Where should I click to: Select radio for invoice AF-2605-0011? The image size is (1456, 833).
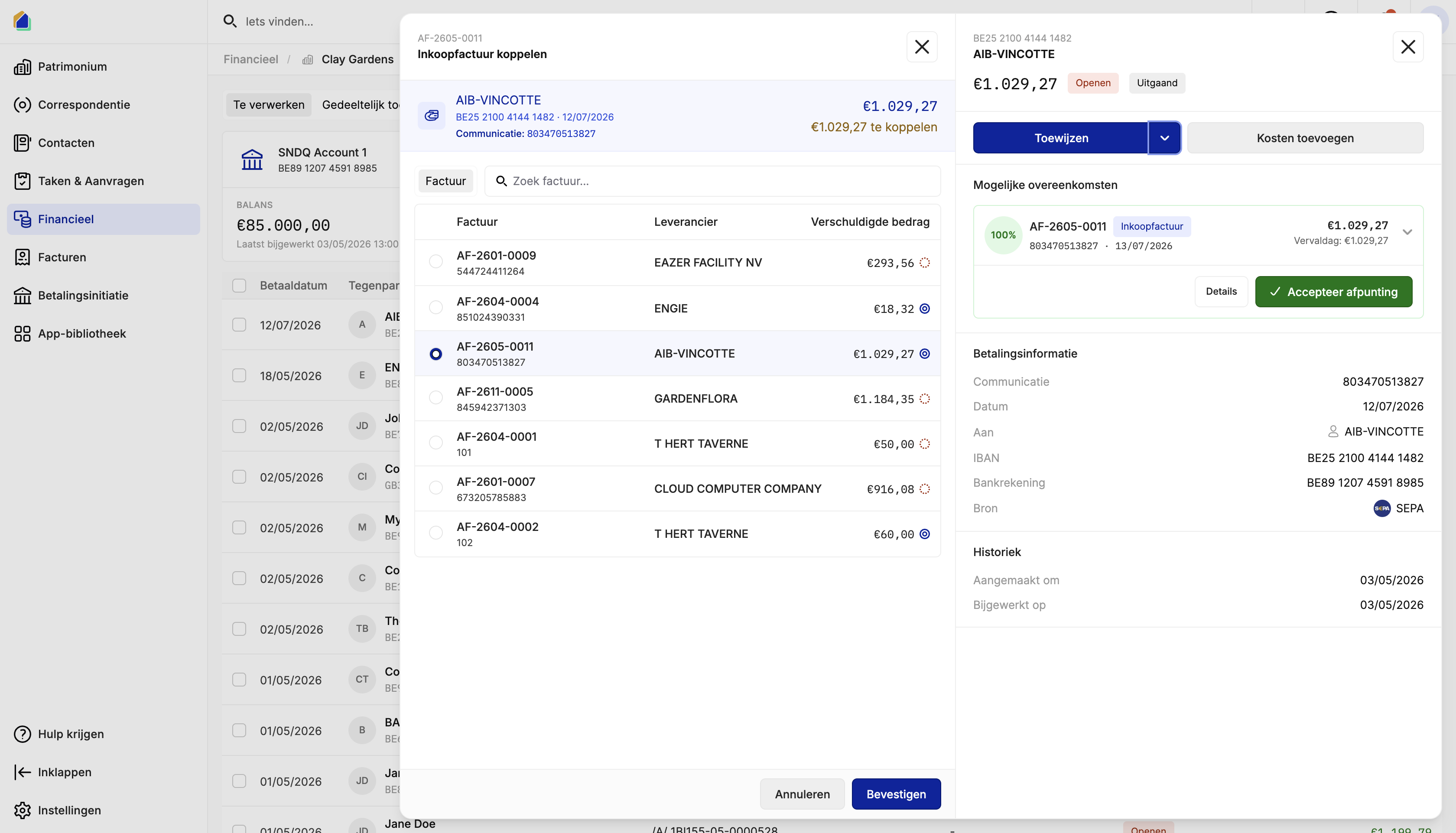click(436, 354)
